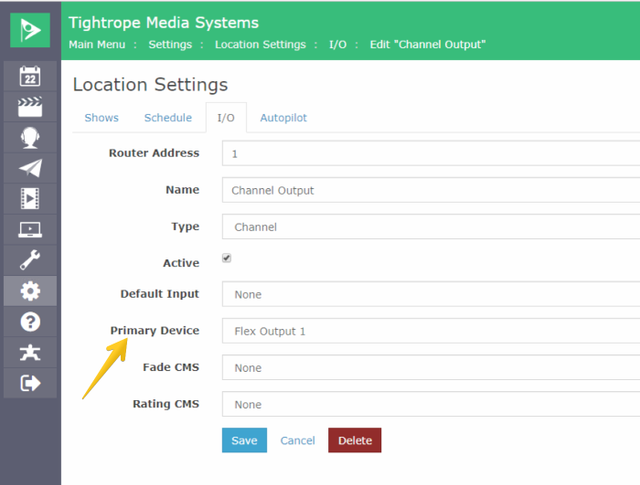This screenshot has height=485, width=640.
Task: Click the Cancel link
Action: point(298,441)
